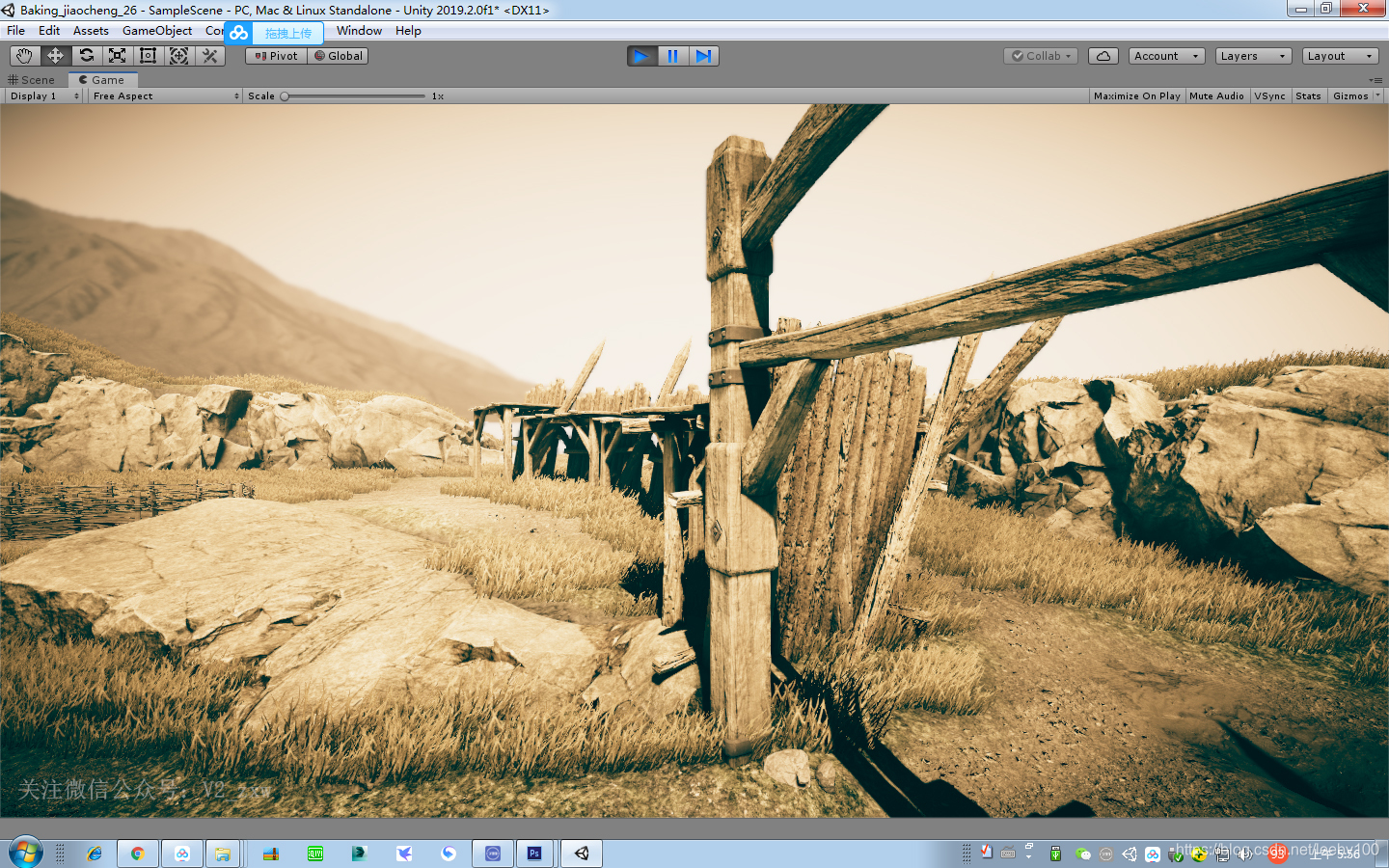The width and height of the screenshot is (1389, 868).
Task: Open the Window menu
Action: click(x=359, y=31)
